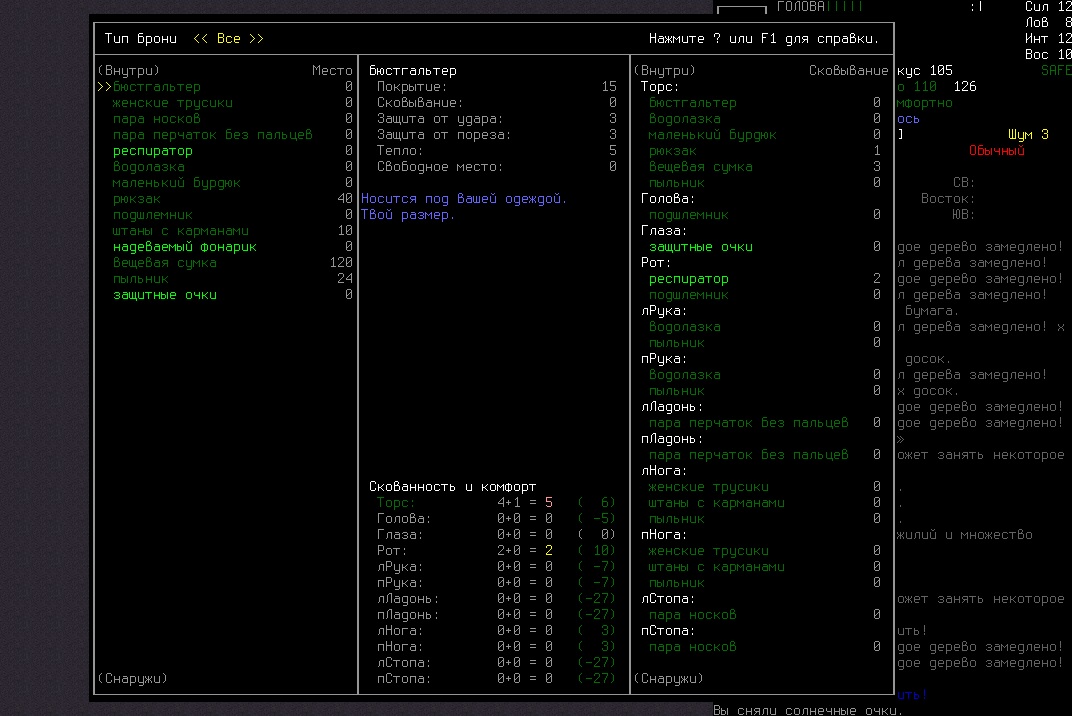Click 'защитные очки' under Глаза in right panel
This screenshot has width=1072, height=716.
[x=701, y=246]
